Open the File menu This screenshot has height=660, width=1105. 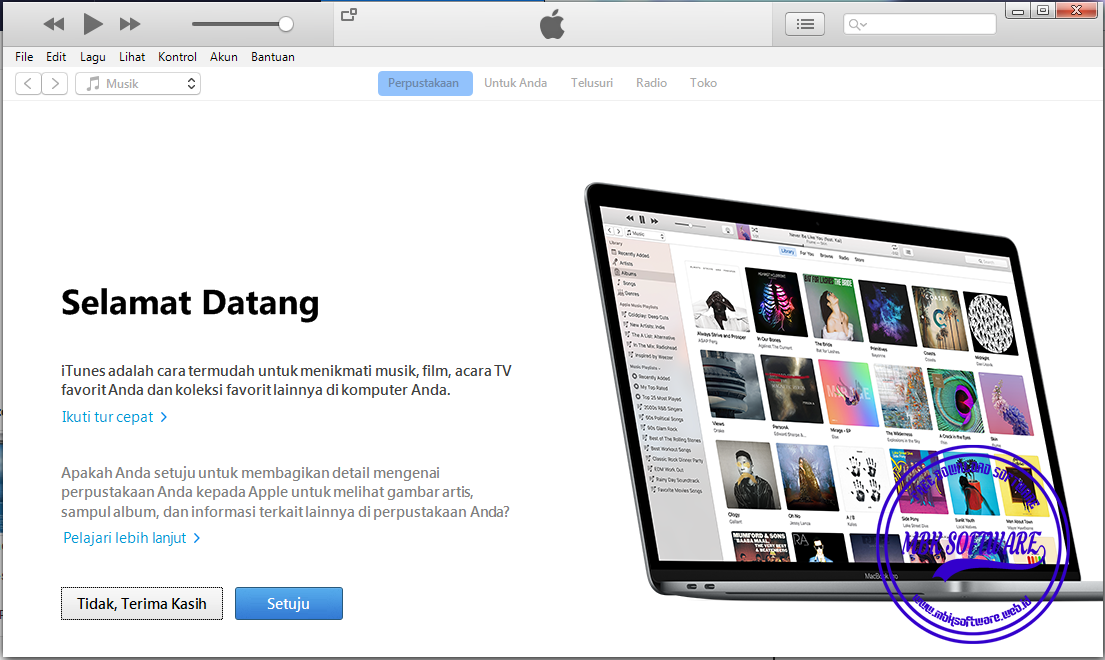[24, 57]
